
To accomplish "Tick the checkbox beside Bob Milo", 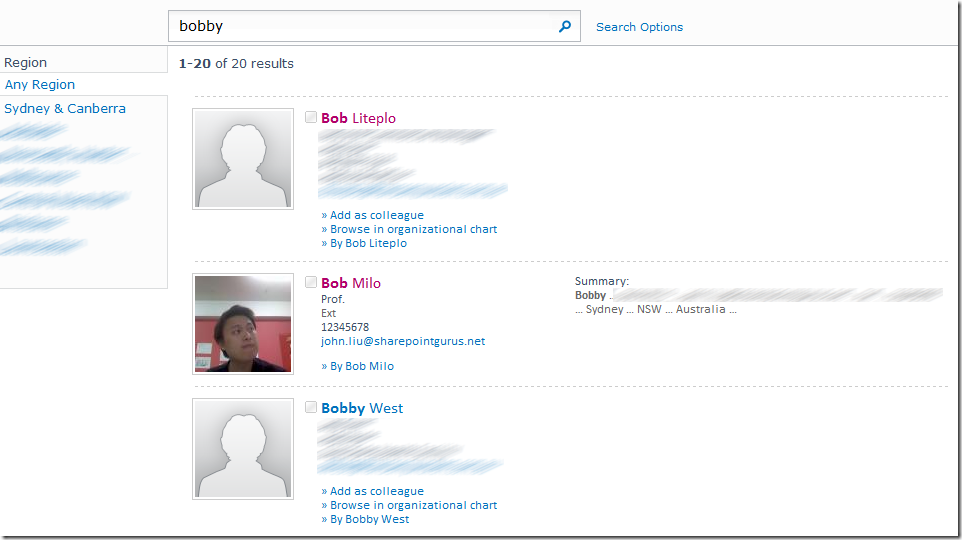I will click(311, 282).
